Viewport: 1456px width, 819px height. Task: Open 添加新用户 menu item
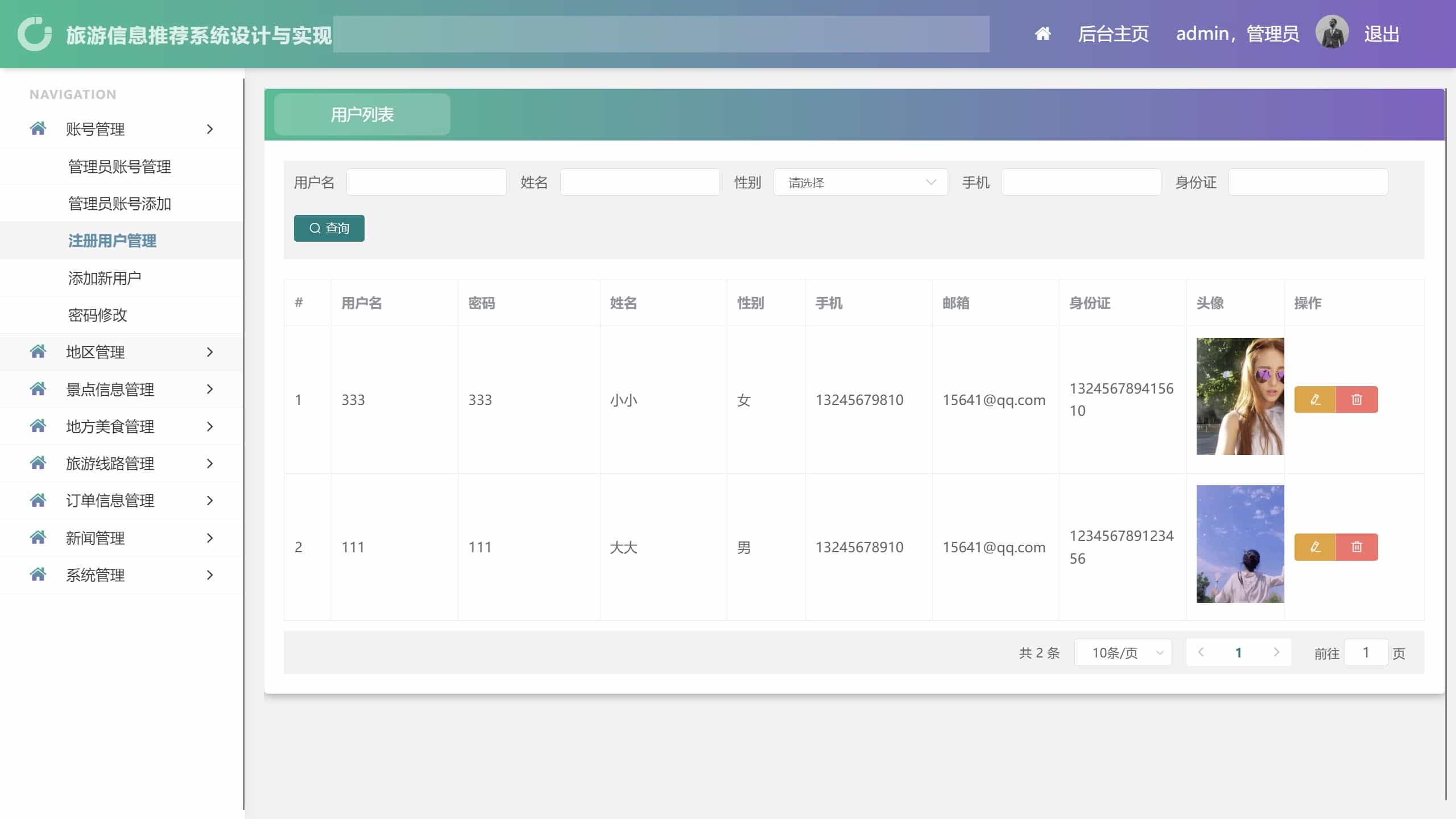(x=122, y=278)
